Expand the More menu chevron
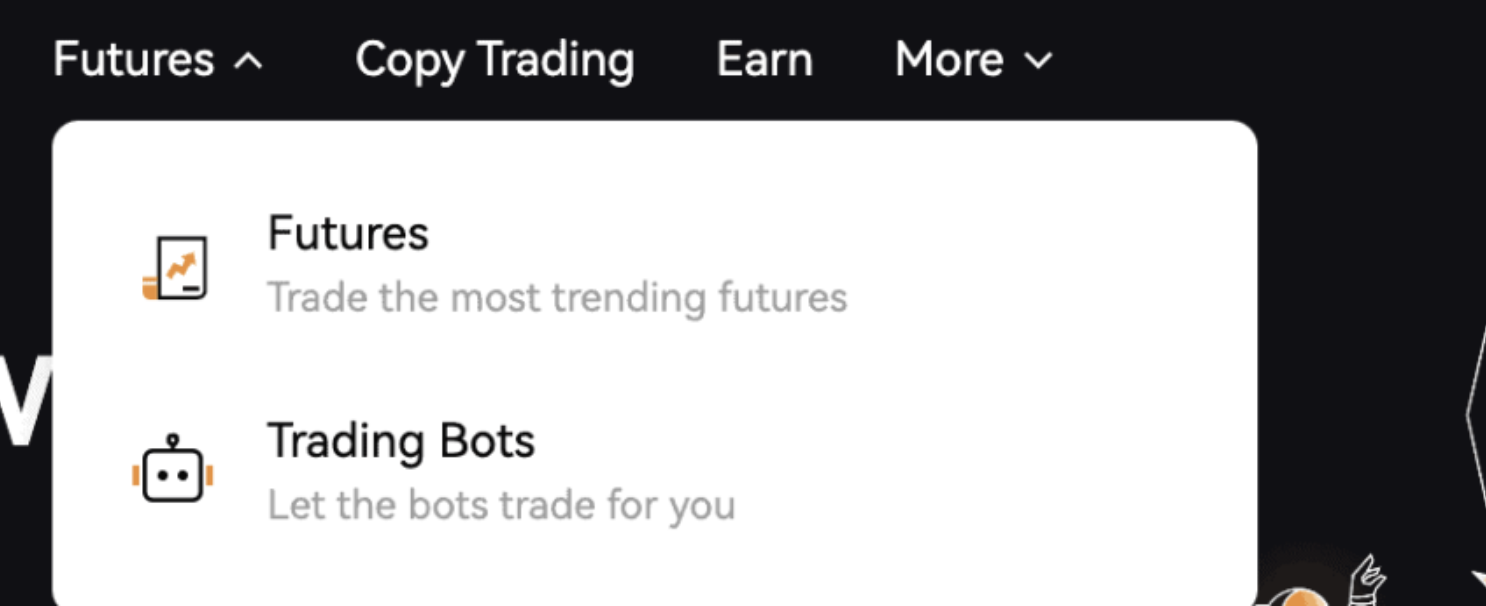 point(1039,62)
